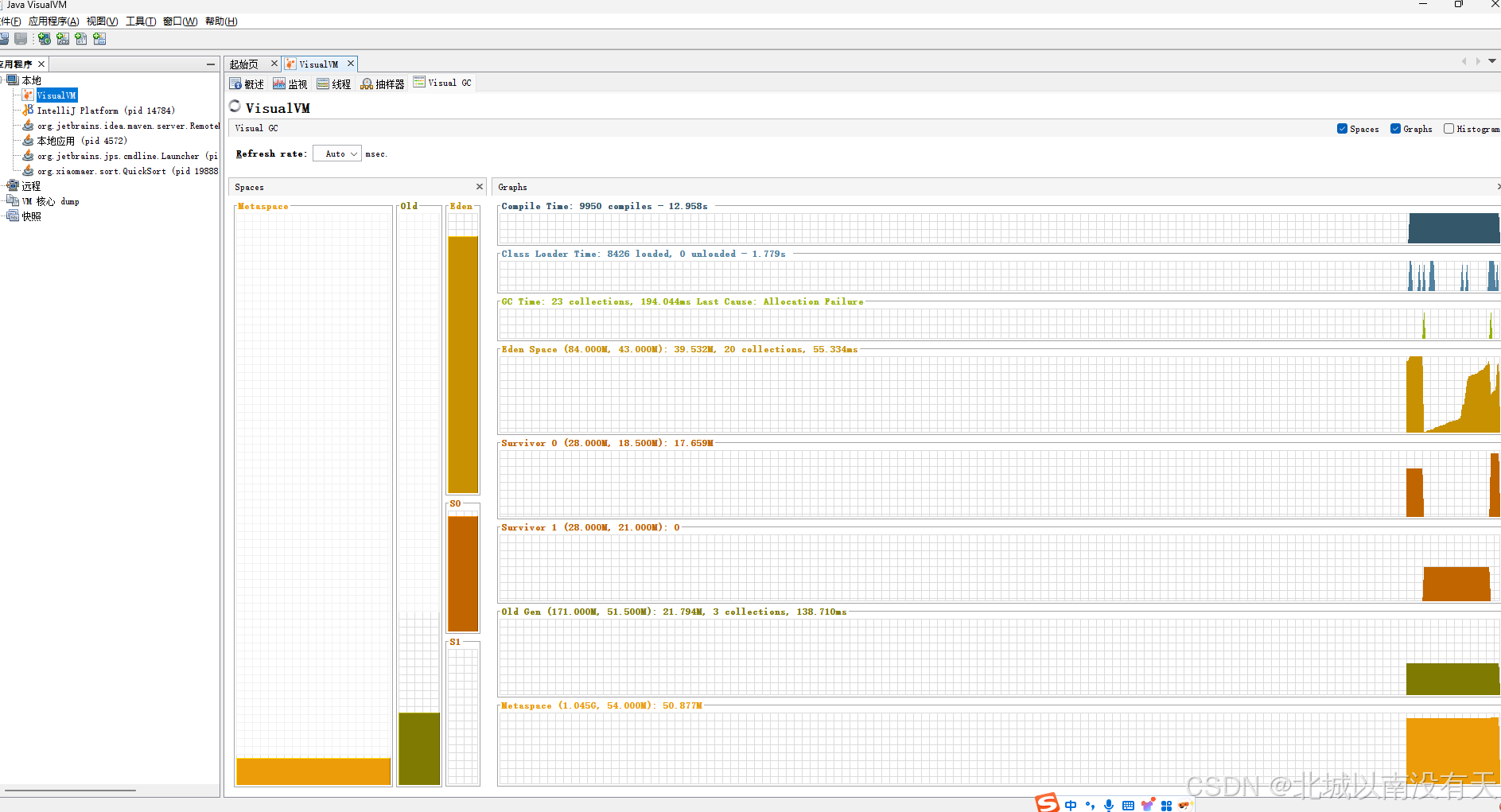Screen dimensions: 1501x812
Task: Switch to the 监视 monitor tab
Action: (290, 84)
